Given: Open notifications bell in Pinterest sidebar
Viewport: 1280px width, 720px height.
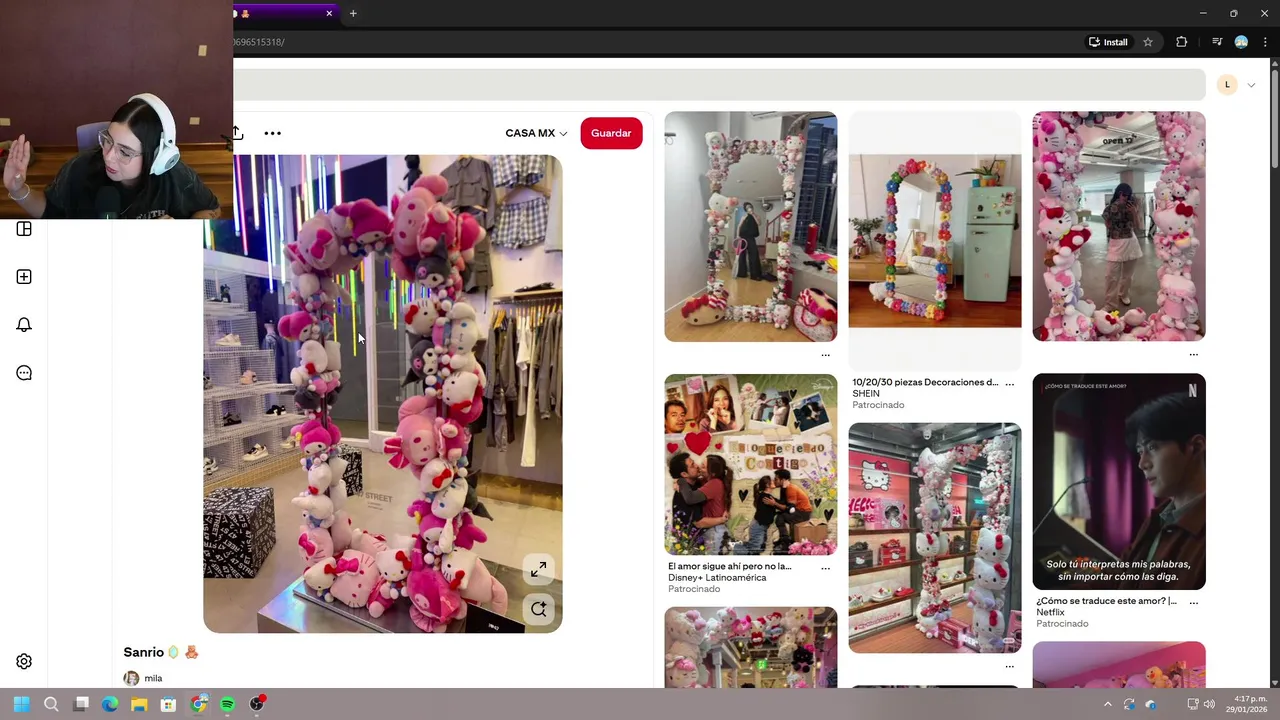Looking at the screenshot, I should coord(24,325).
